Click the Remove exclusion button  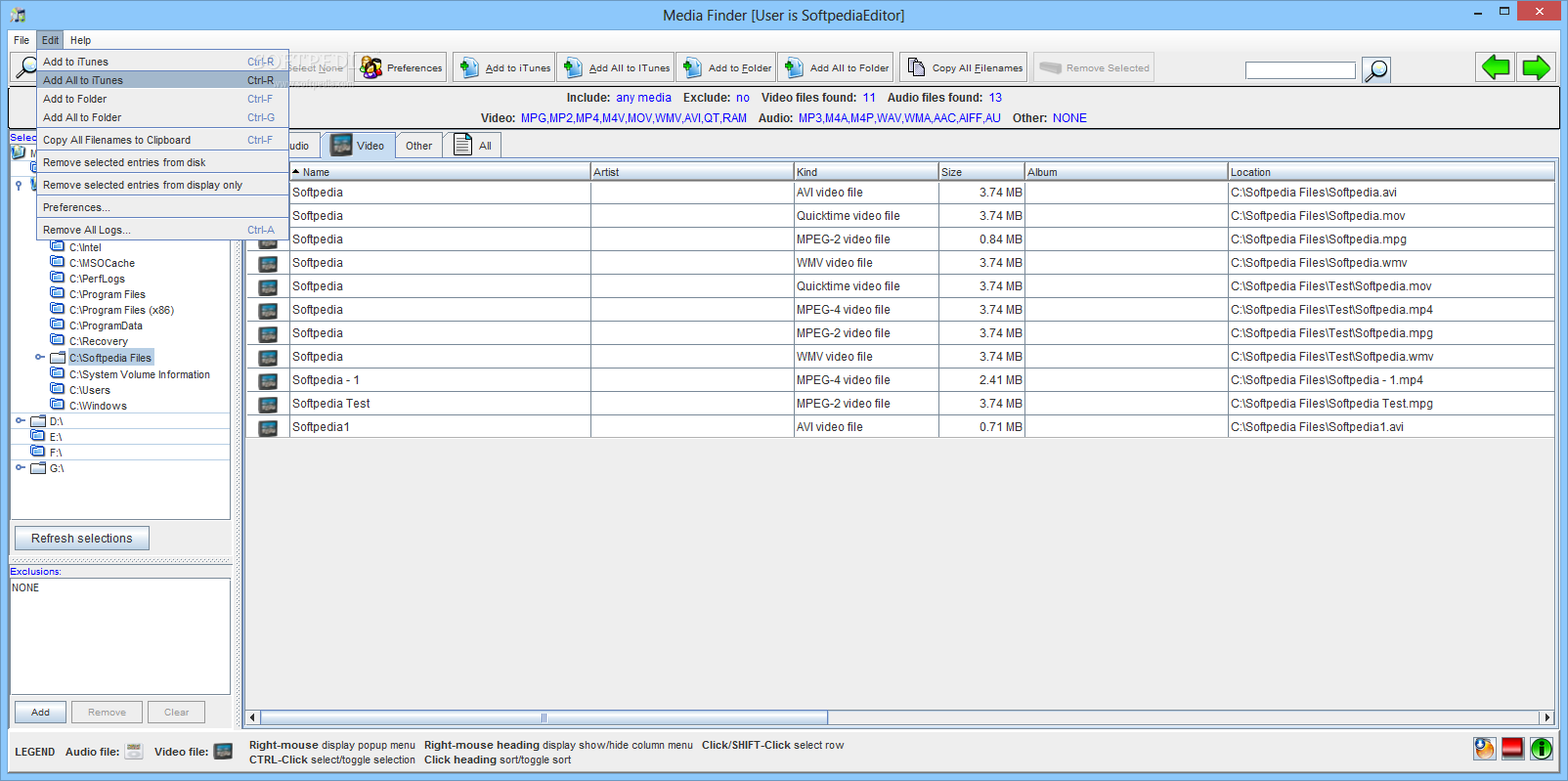tap(107, 713)
